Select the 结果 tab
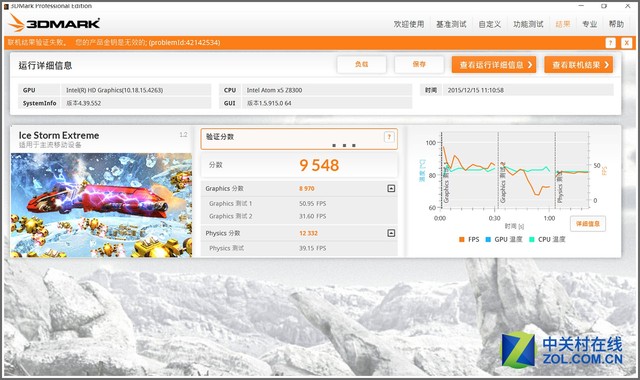 563,24
